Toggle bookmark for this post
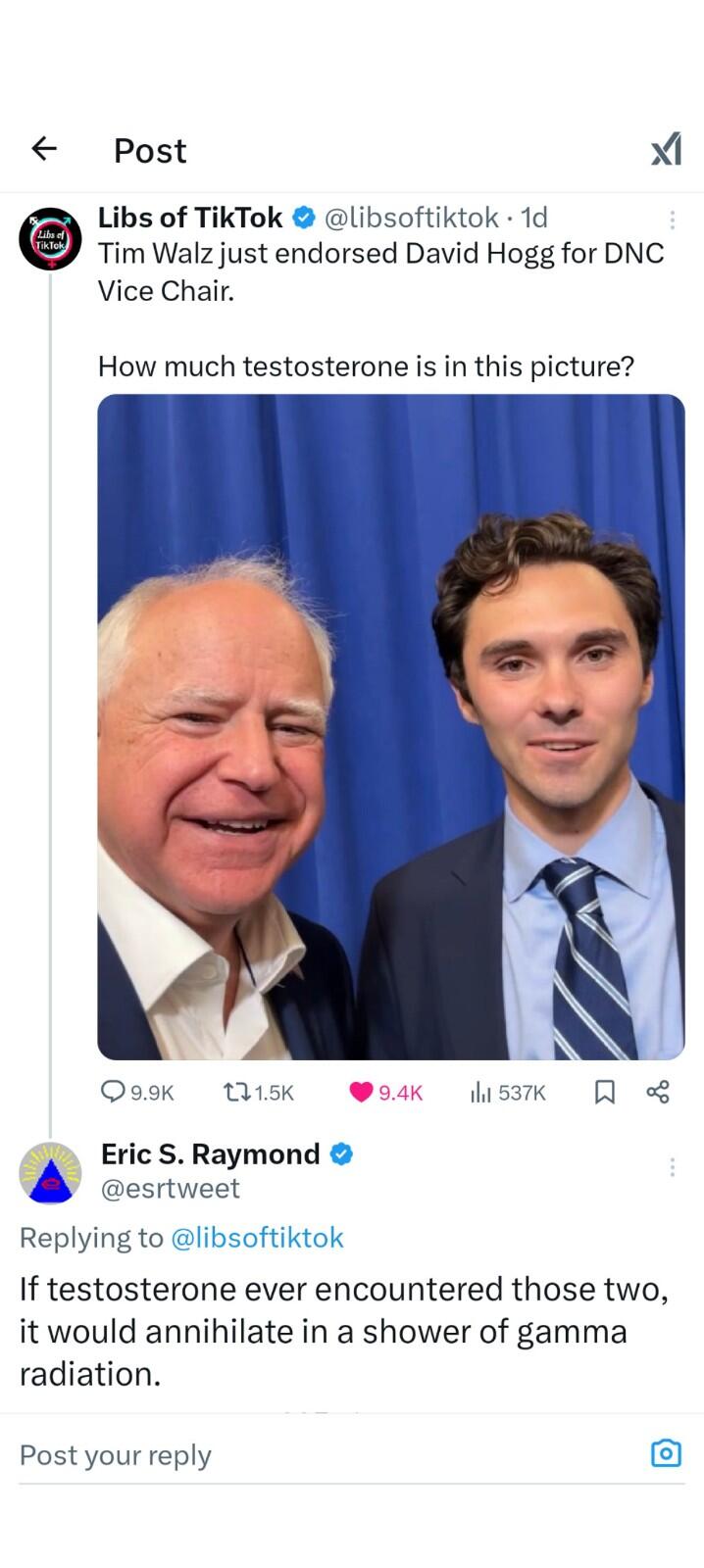Image resolution: width=704 pixels, height=1568 pixels. pos(605,1092)
